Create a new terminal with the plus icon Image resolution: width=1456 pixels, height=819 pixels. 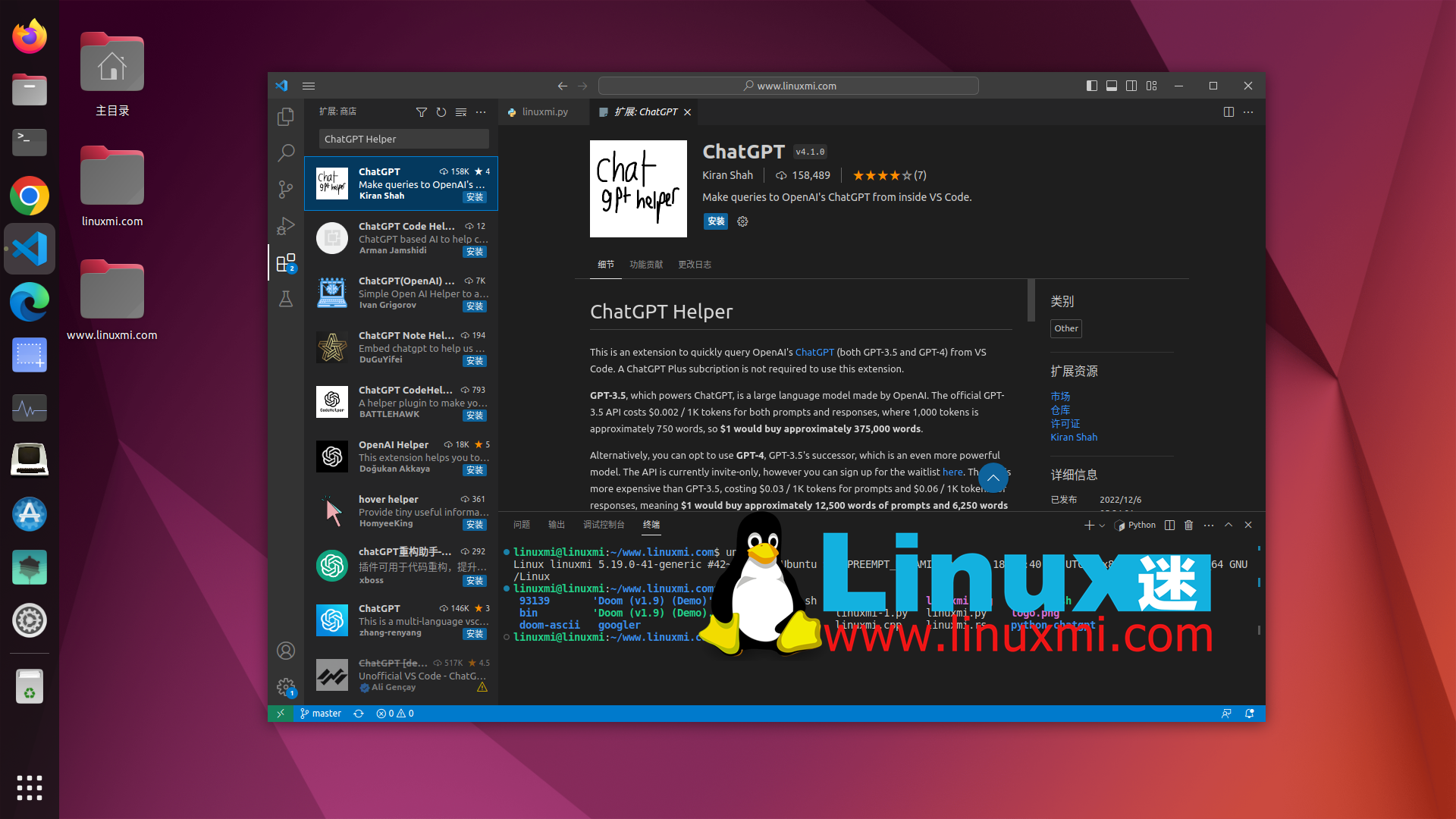(1088, 525)
